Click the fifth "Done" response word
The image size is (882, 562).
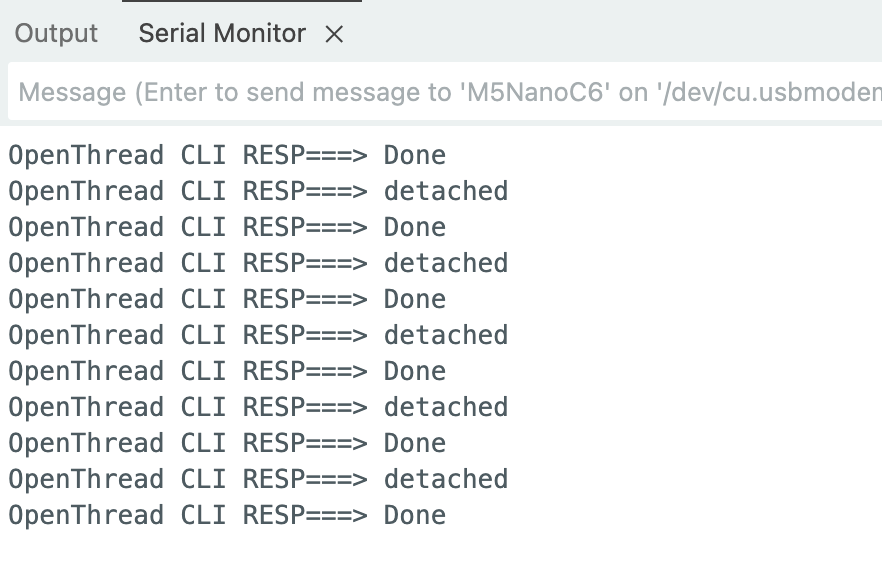tap(415, 443)
